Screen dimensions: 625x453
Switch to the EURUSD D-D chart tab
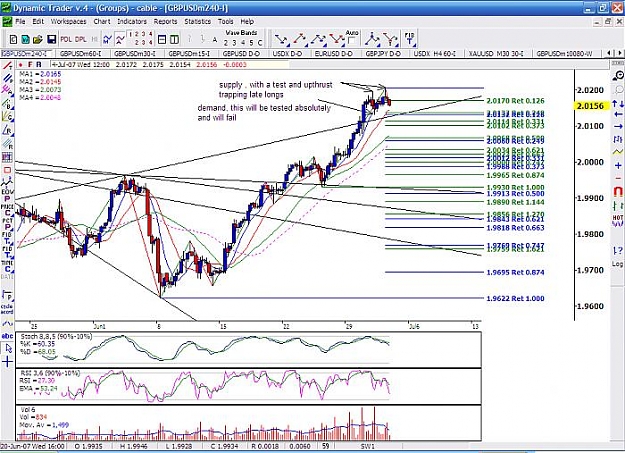pyautogui.click(x=333, y=53)
